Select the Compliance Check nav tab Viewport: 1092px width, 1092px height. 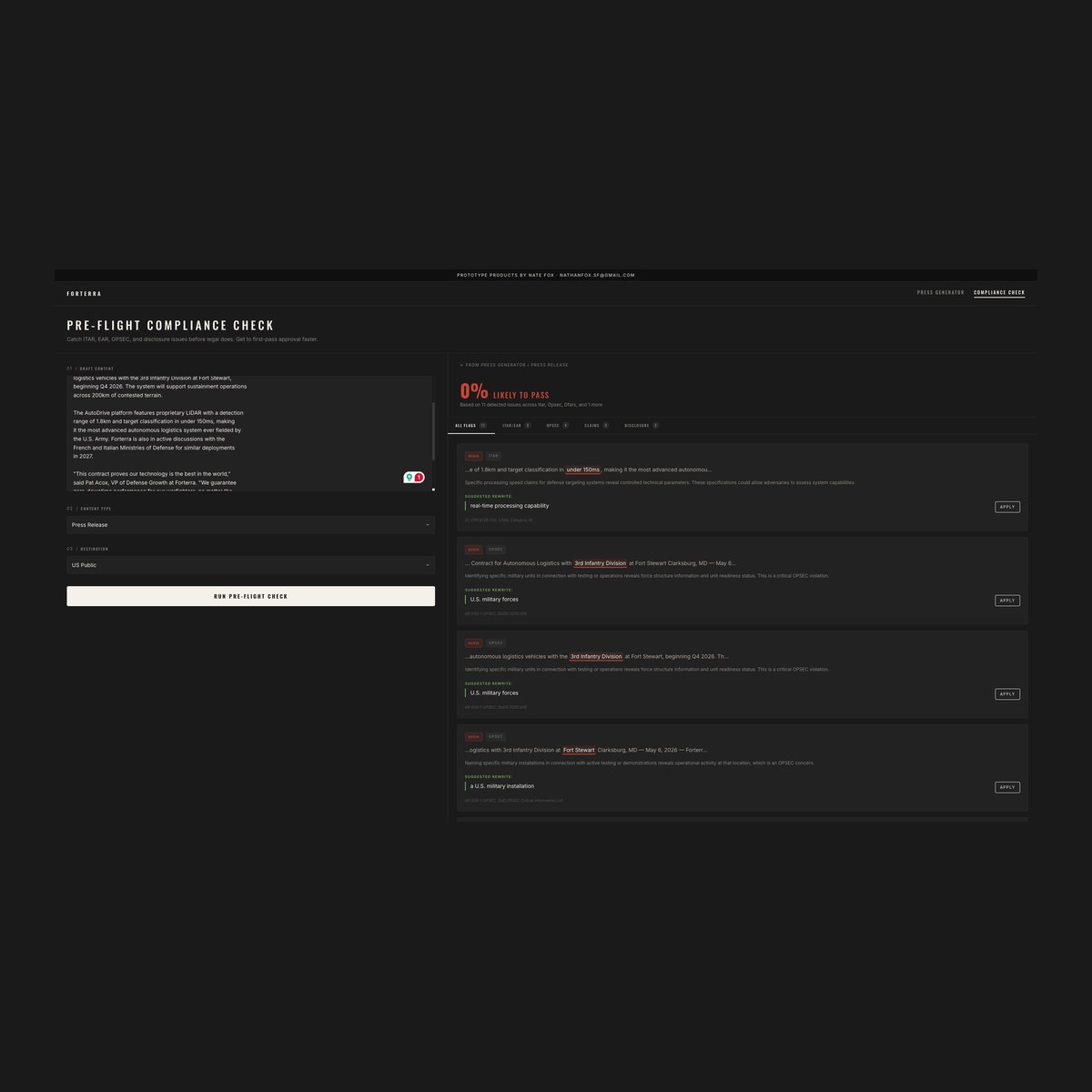click(x=999, y=293)
